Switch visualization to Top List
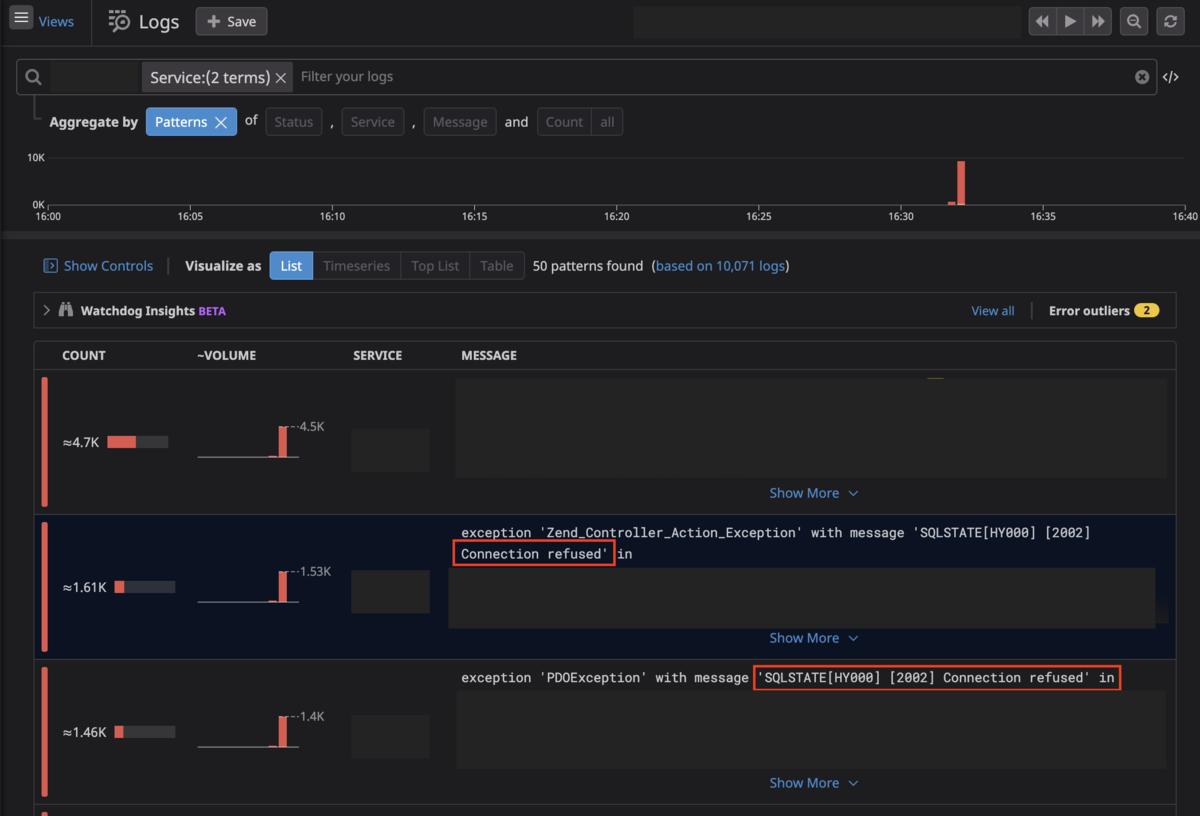The width and height of the screenshot is (1200, 816). pos(435,266)
